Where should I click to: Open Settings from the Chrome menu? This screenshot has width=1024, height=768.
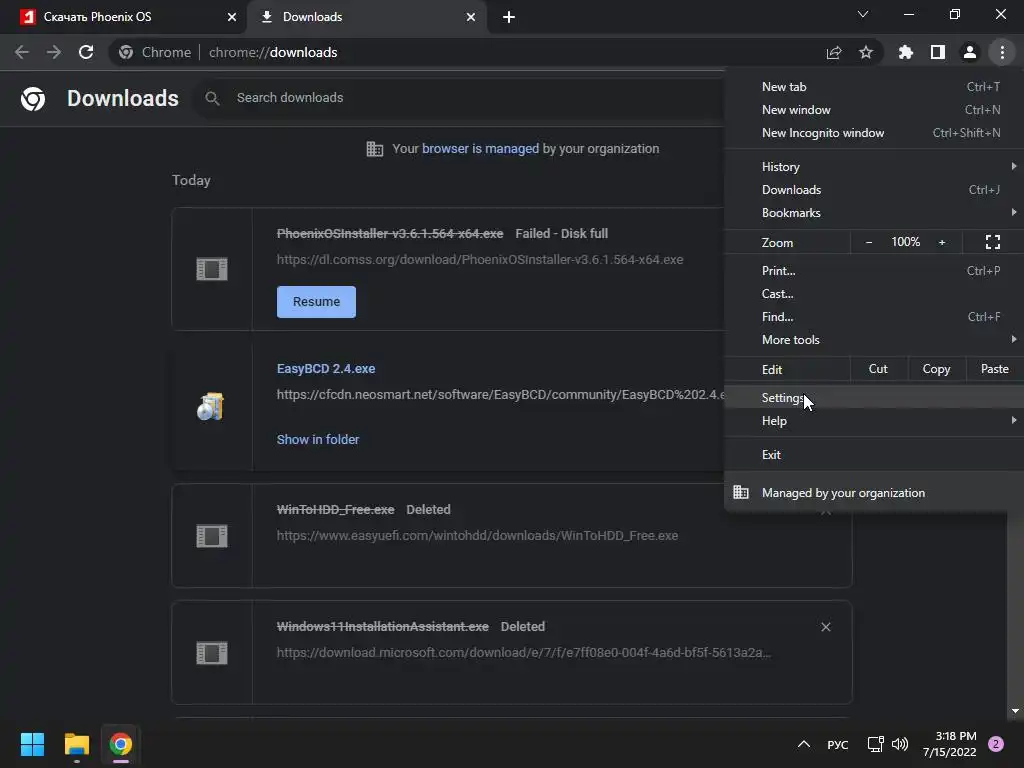coord(874,397)
